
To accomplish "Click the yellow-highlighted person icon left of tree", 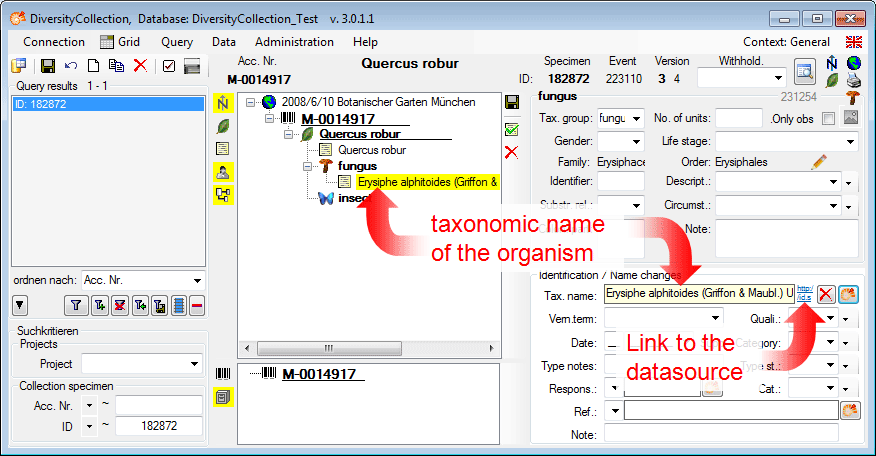I will 223,170.
